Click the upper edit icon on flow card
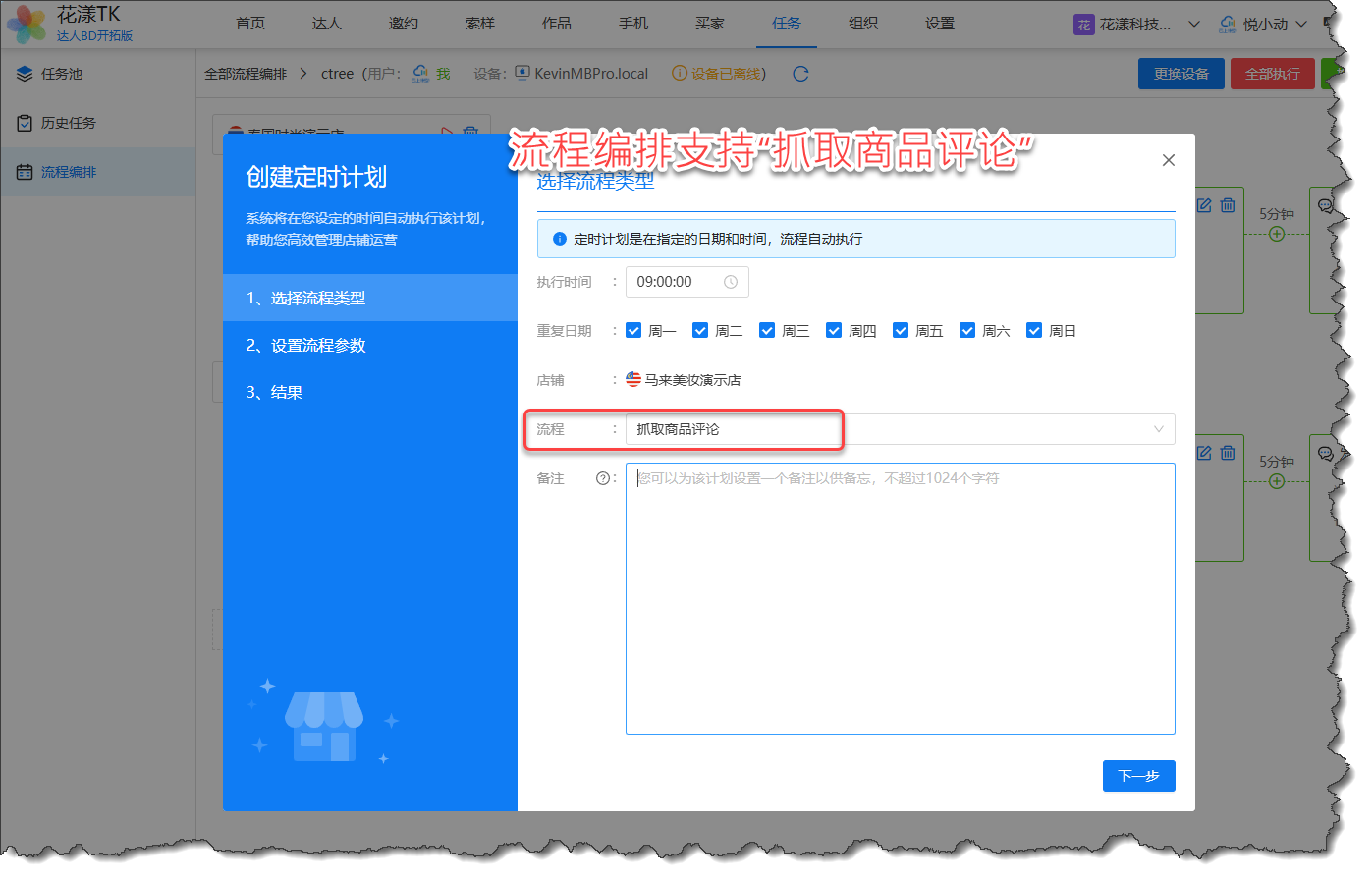Screen dimensions: 1372x882 (1204, 205)
